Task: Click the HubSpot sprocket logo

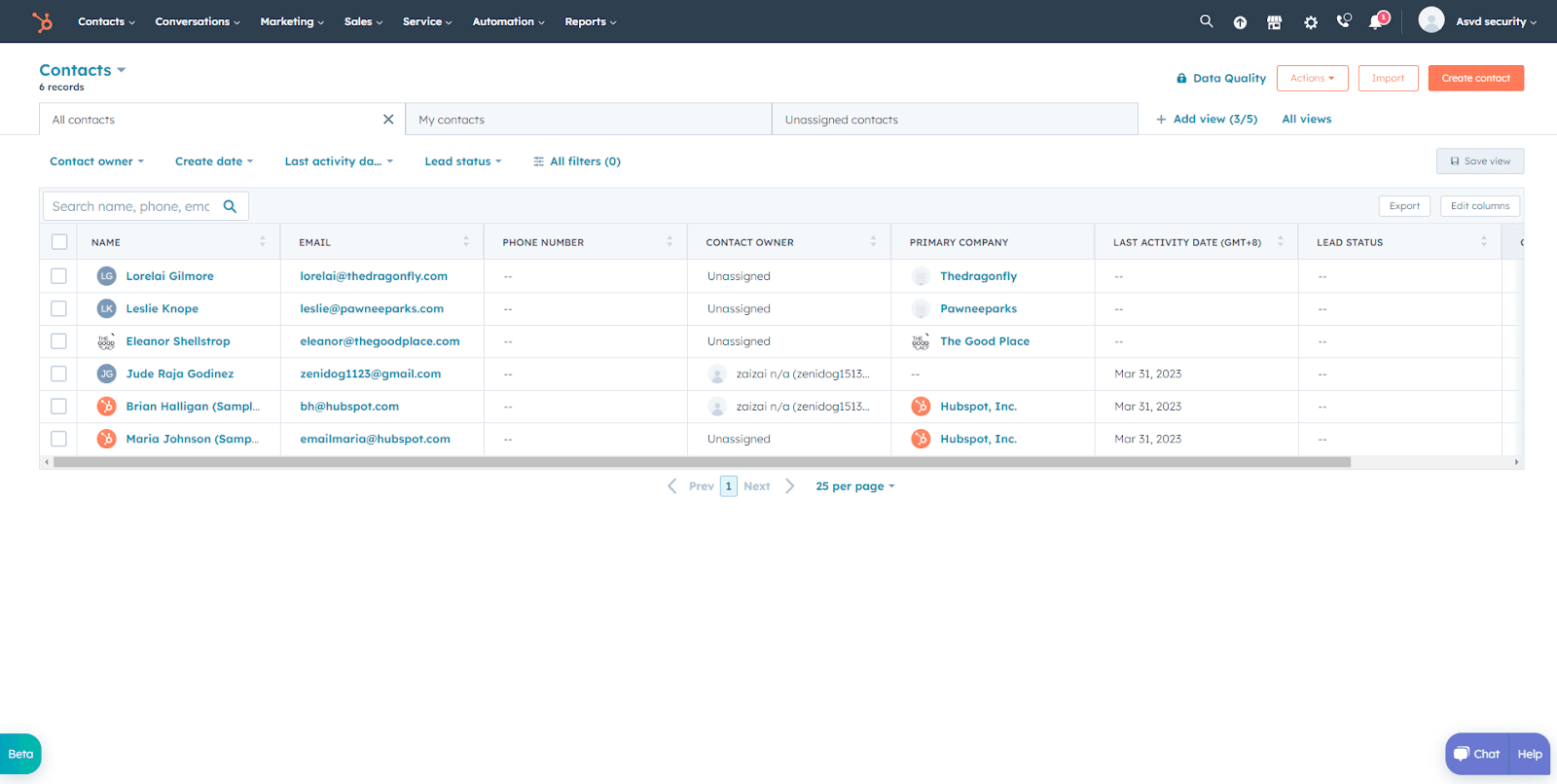Action: [x=42, y=21]
